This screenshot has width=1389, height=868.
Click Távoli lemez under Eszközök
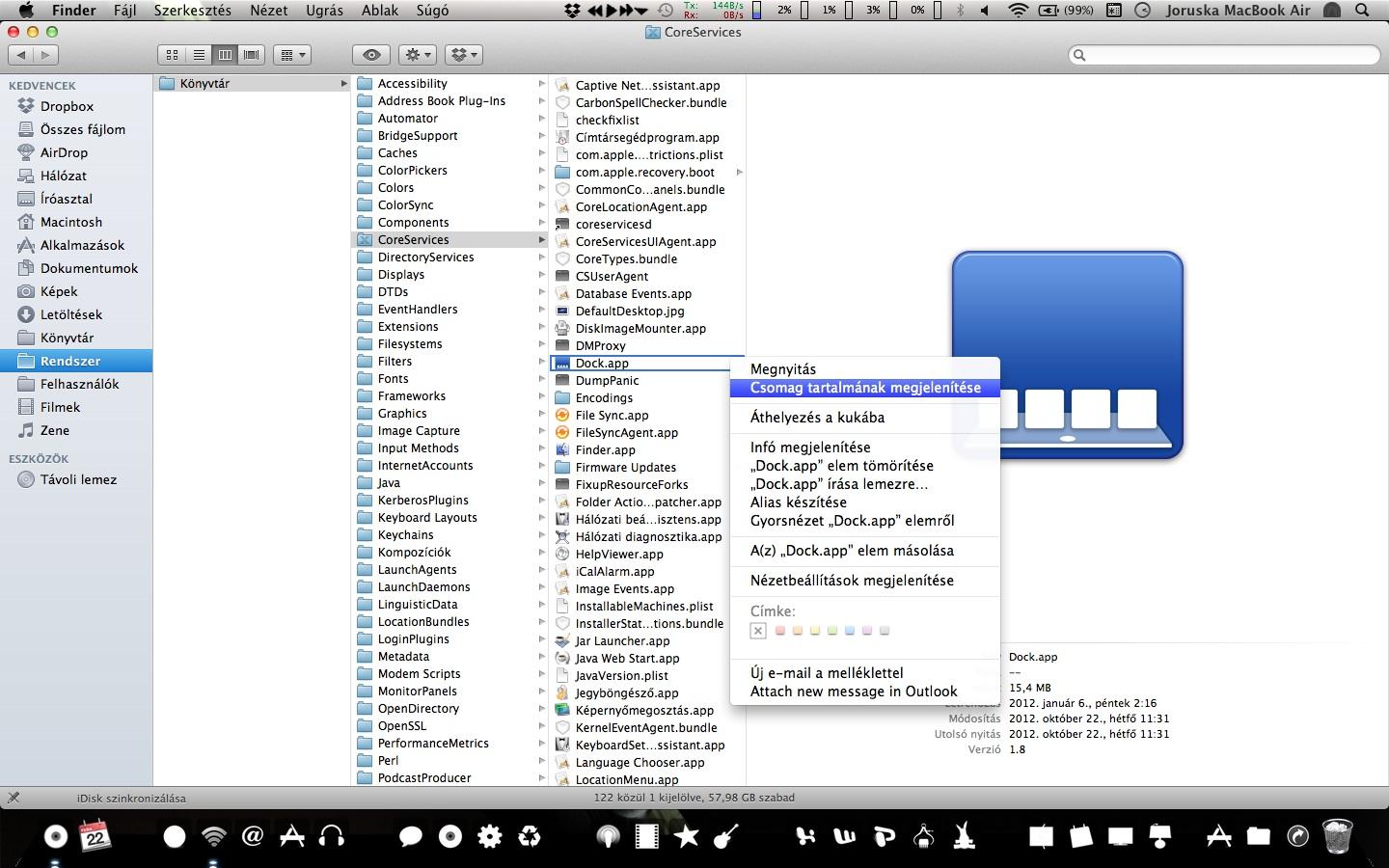(x=78, y=479)
